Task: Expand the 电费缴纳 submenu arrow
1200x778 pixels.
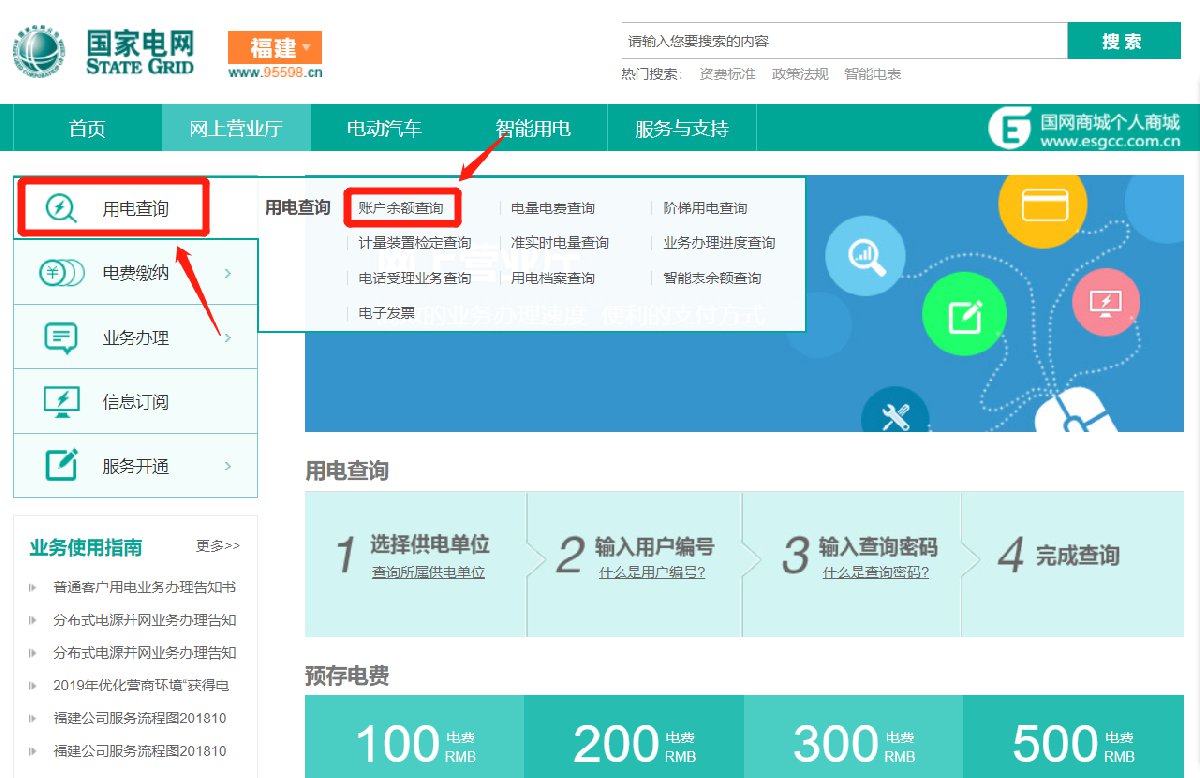Action: (228, 273)
